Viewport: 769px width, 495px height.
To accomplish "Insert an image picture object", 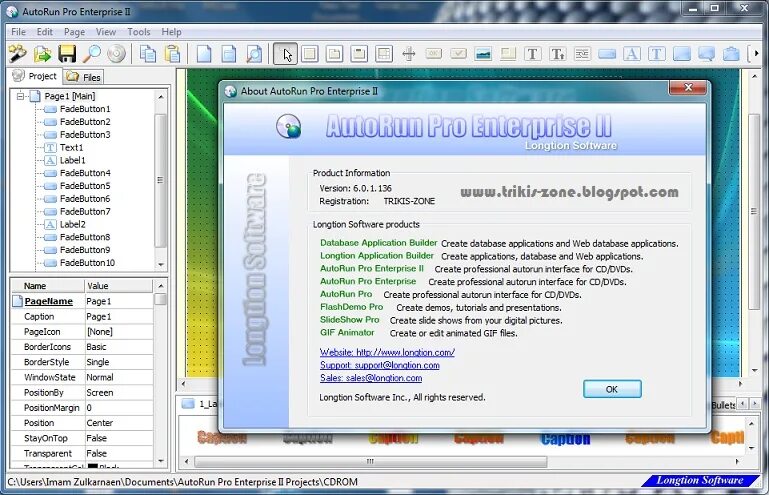I will tap(483, 53).
